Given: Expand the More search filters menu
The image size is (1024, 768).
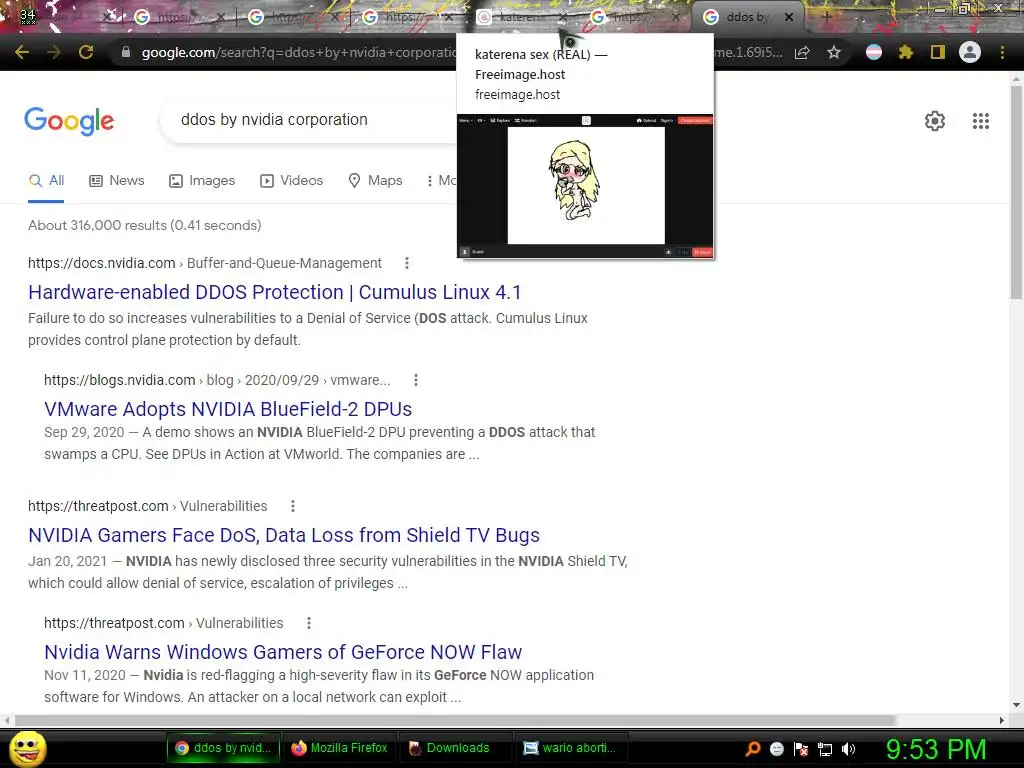Looking at the screenshot, I should click(441, 181).
